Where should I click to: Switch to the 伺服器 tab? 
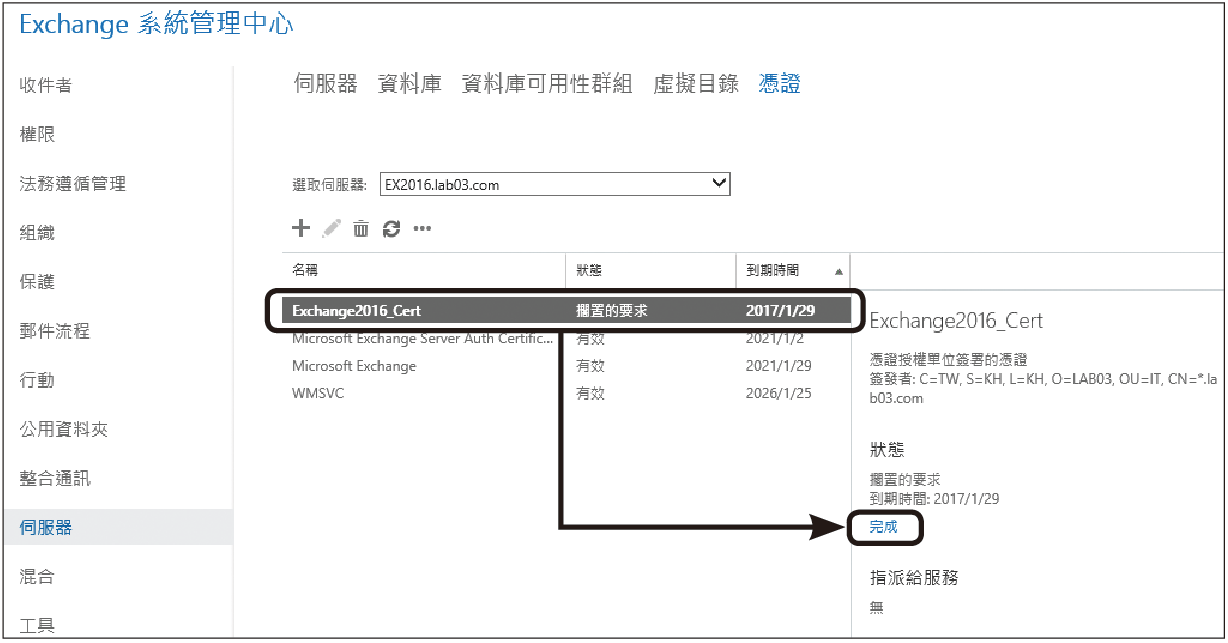pyautogui.click(x=325, y=84)
